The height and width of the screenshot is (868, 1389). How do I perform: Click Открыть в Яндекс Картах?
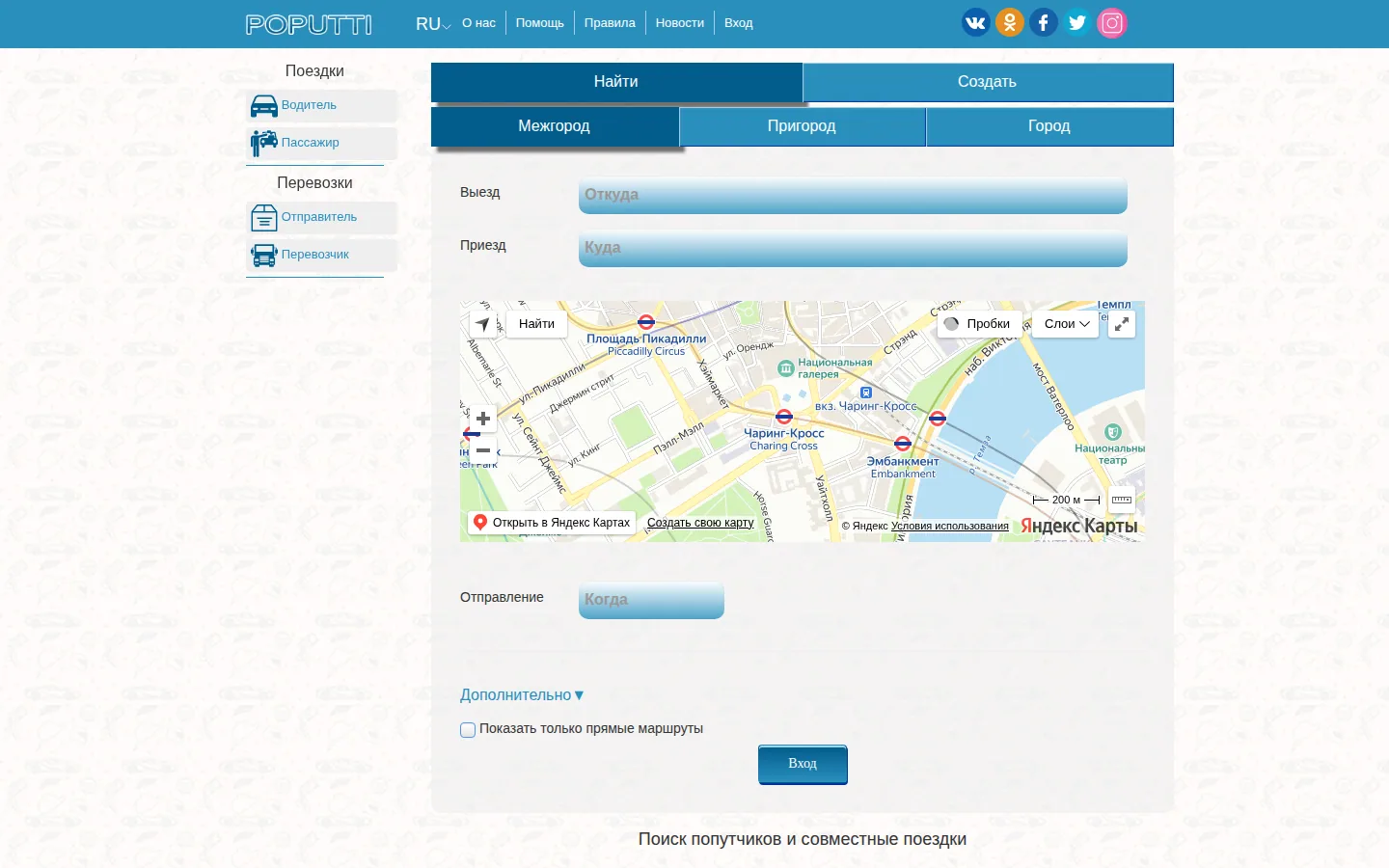[552, 523]
